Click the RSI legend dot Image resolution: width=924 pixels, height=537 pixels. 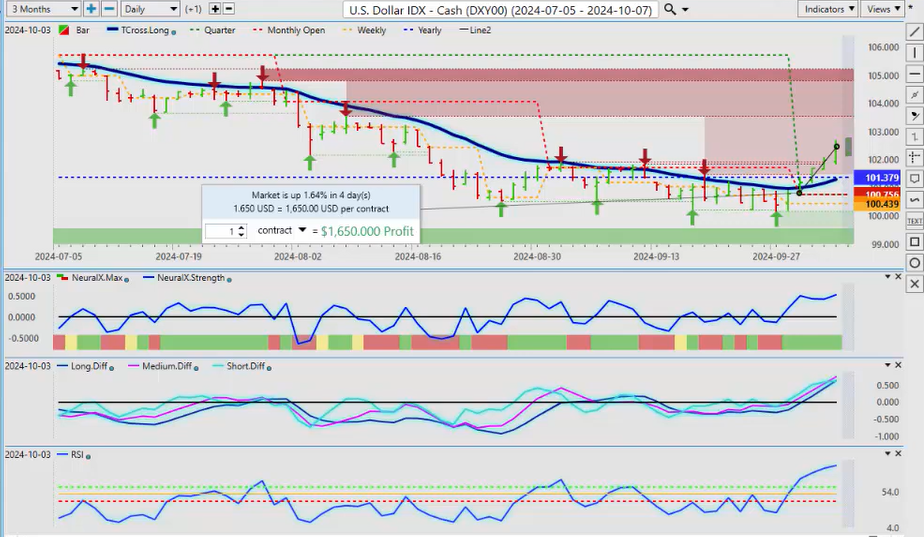pyautogui.click(x=88, y=456)
